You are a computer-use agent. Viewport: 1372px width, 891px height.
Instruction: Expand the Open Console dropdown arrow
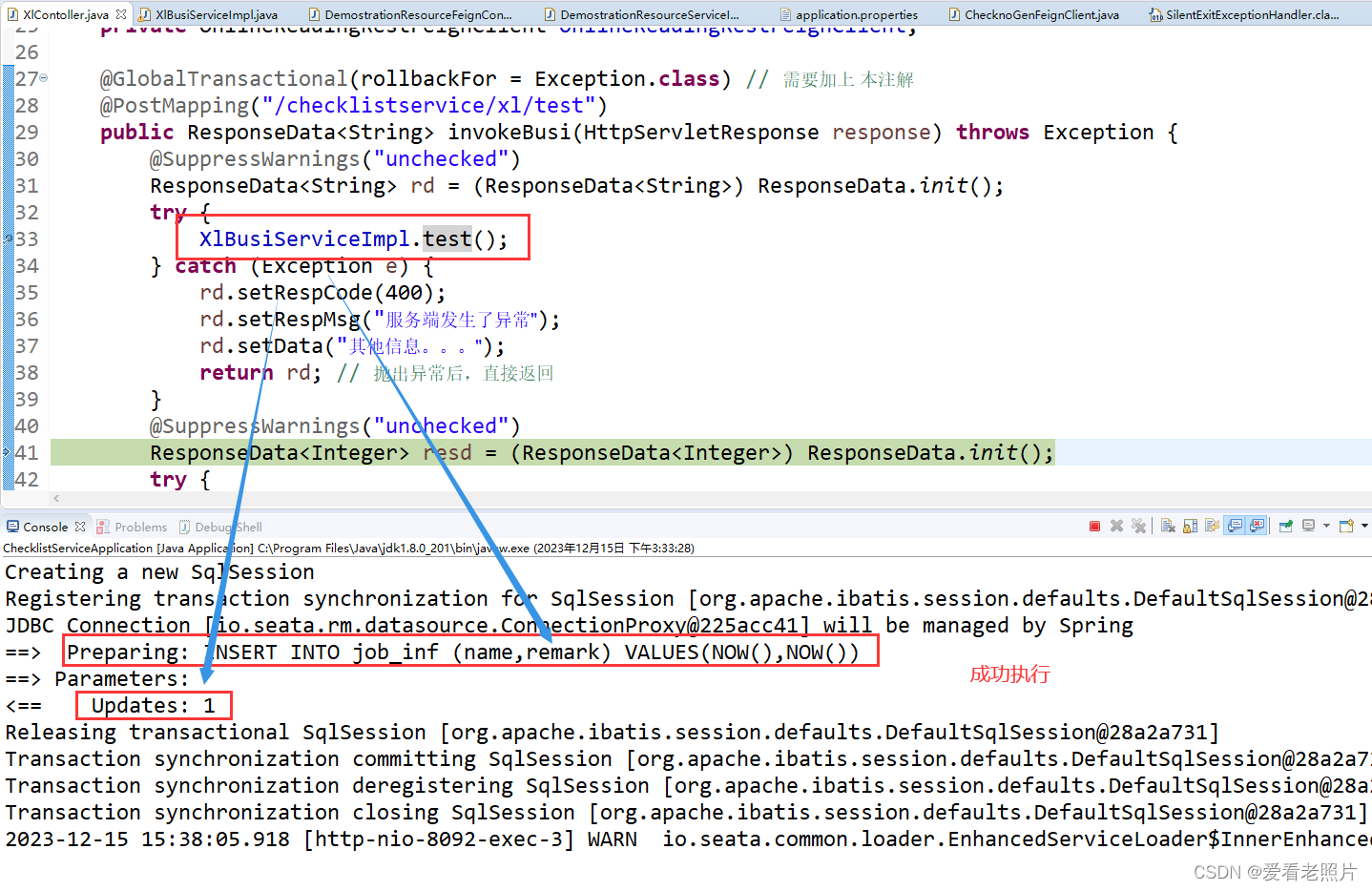(x=1365, y=526)
